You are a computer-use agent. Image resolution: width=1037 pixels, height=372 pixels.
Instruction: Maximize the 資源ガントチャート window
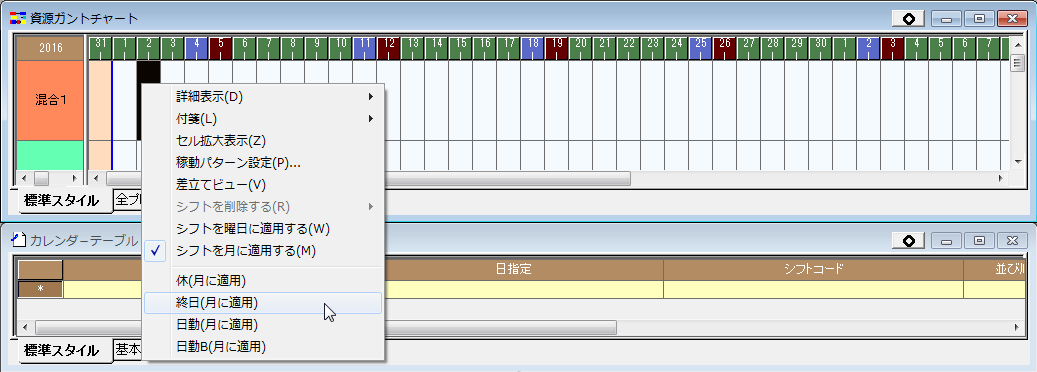979,19
